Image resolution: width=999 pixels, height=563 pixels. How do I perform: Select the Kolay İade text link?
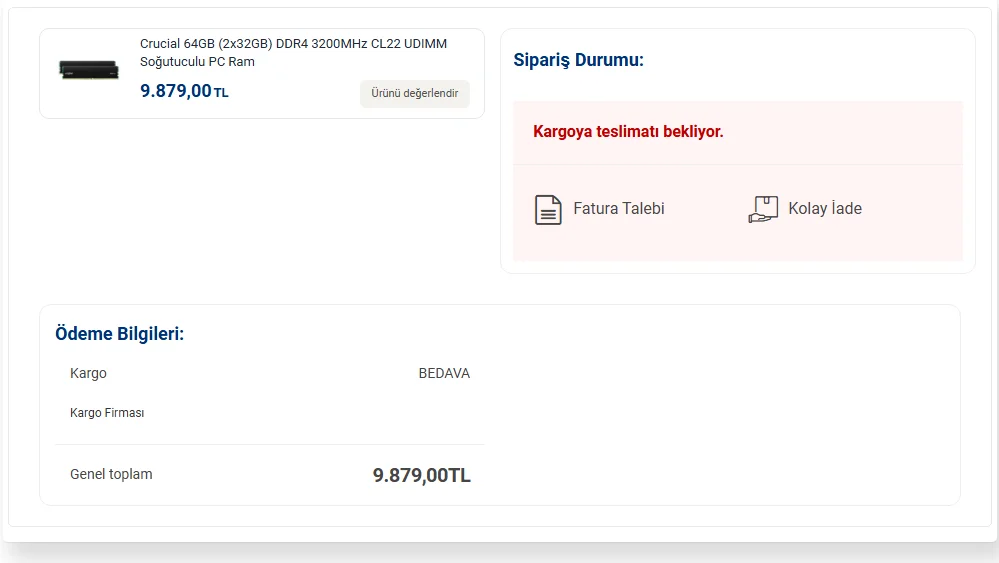pos(824,209)
